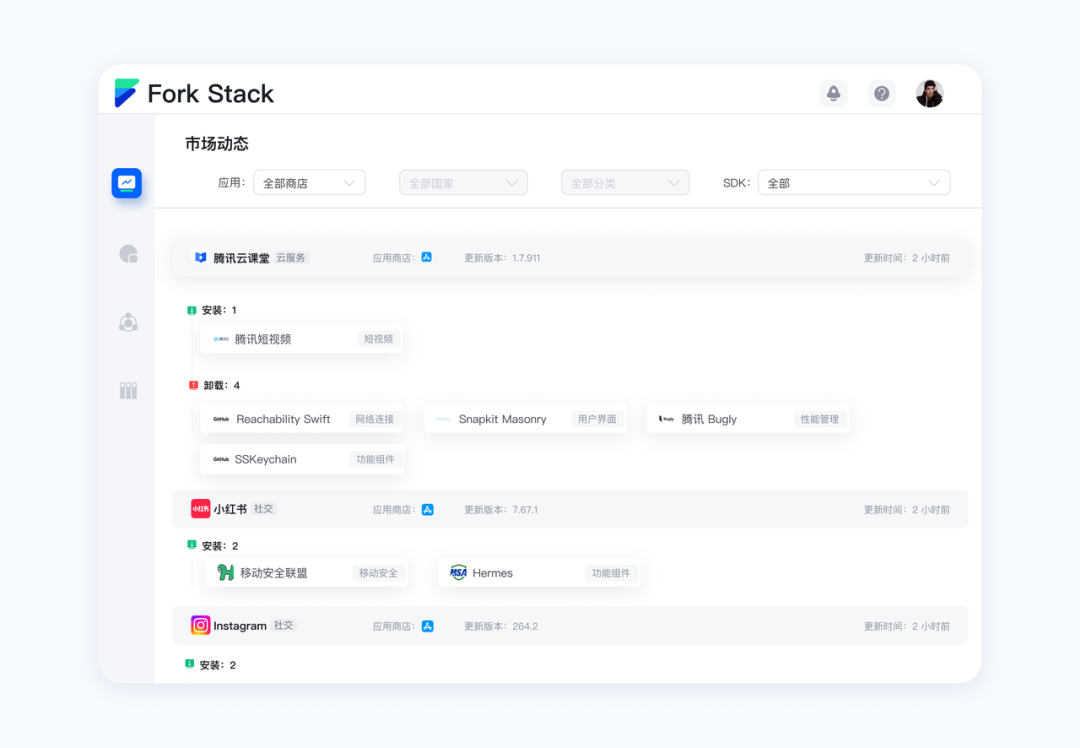The width and height of the screenshot is (1080, 748).
Task: Open the user avatar profile
Action: pyautogui.click(x=929, y=94)
